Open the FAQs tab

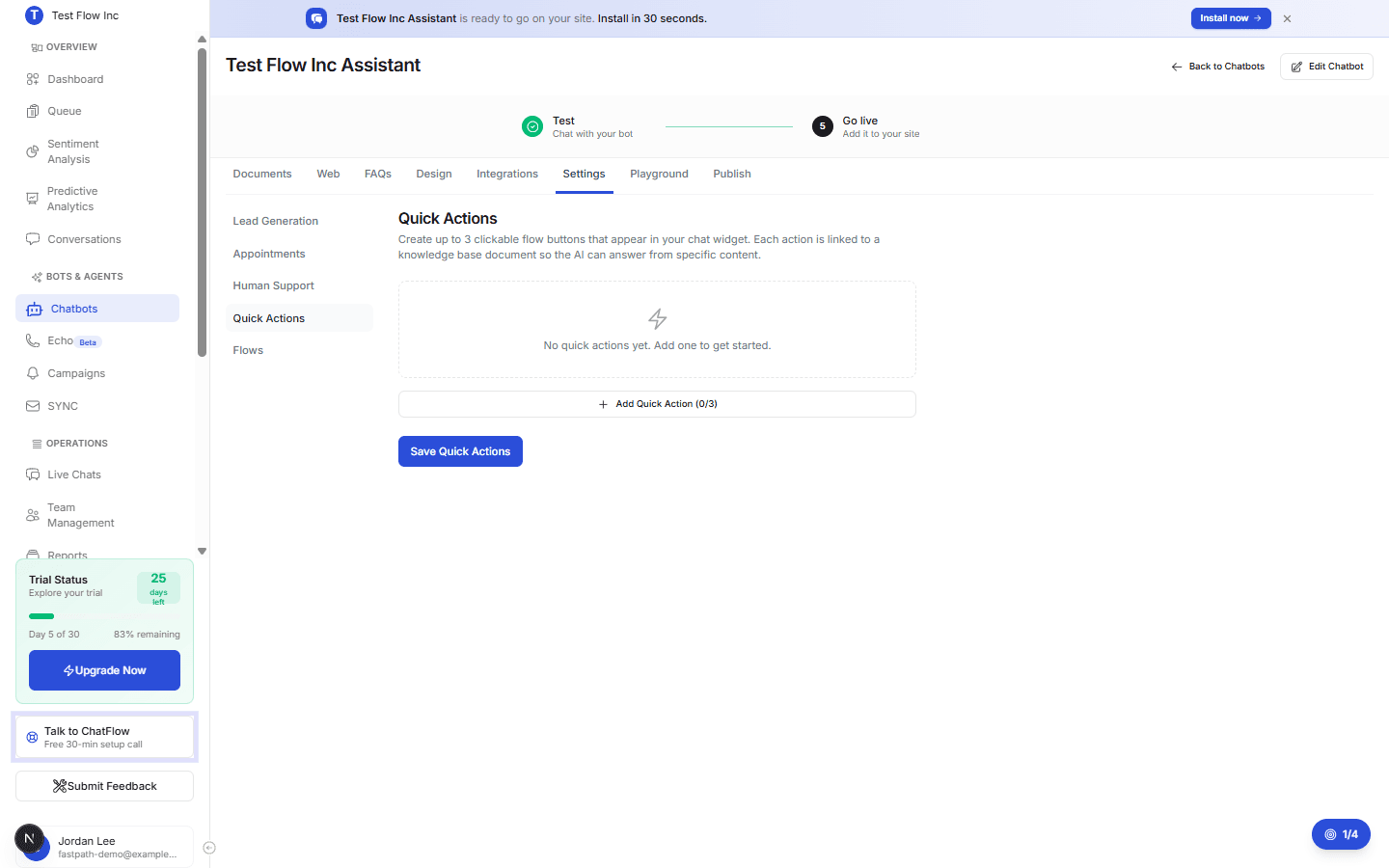pyautogui.click(x=378, y=174)
